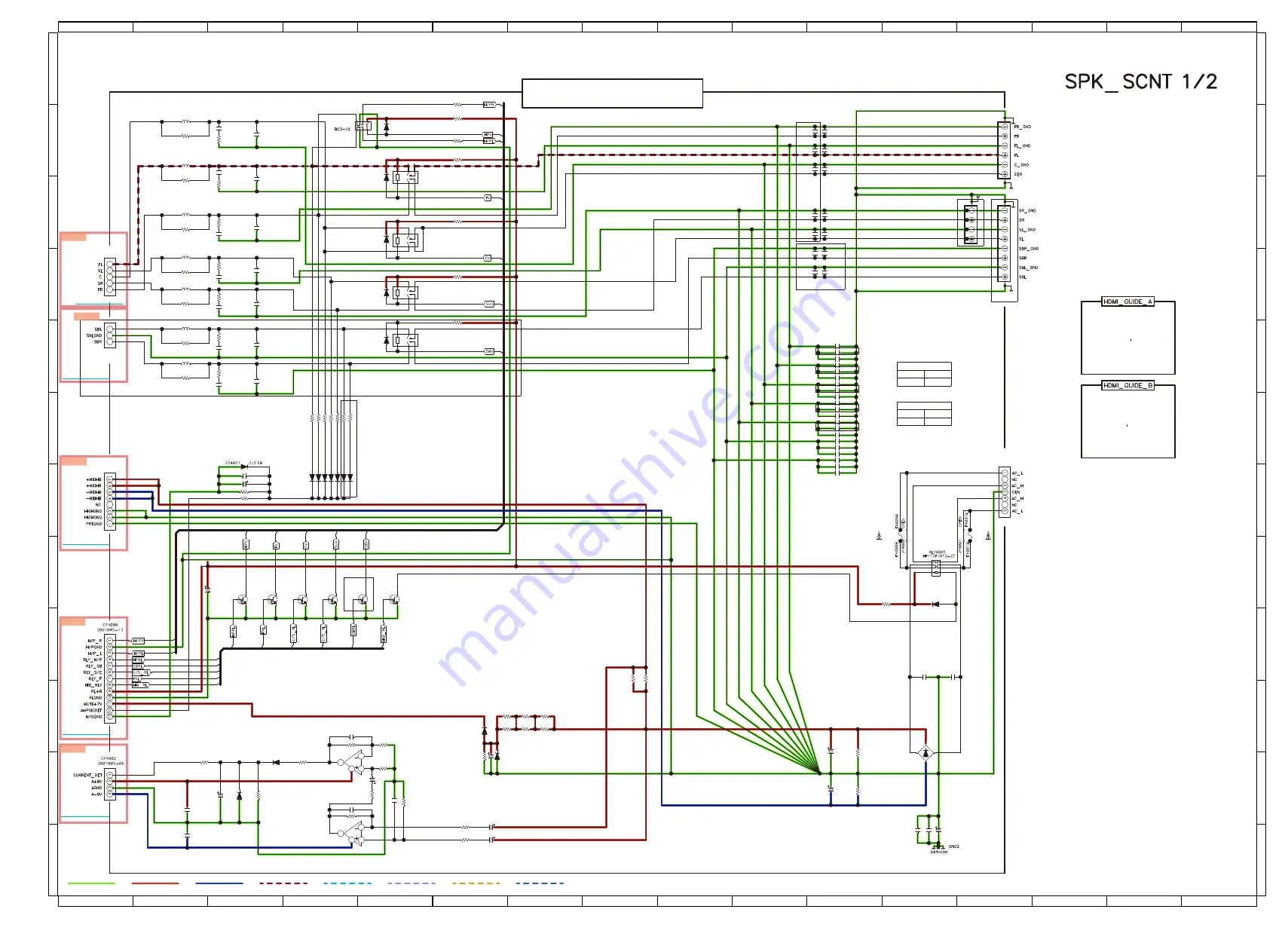1282x952 pixels.
Task: Click the CP4202 connector reference label
Action: [109, 759]
